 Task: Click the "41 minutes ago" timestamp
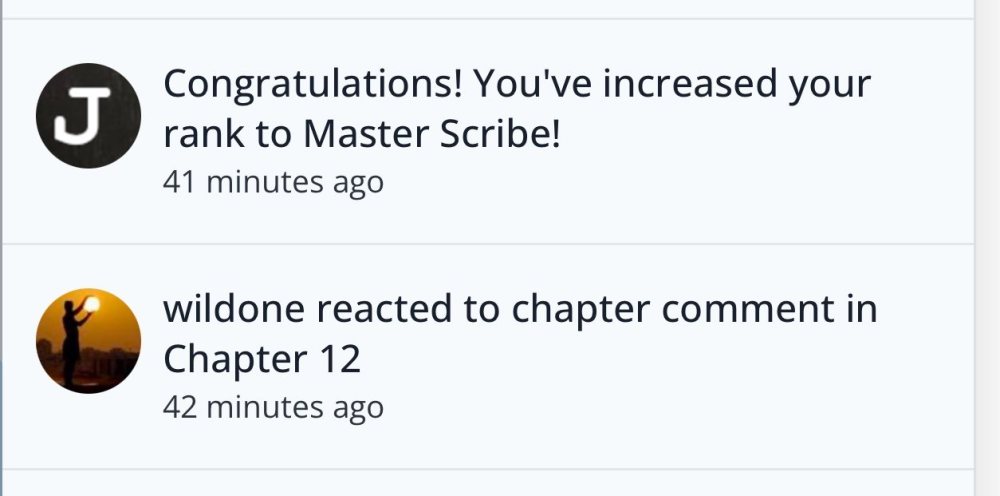[x=273, y=182]
